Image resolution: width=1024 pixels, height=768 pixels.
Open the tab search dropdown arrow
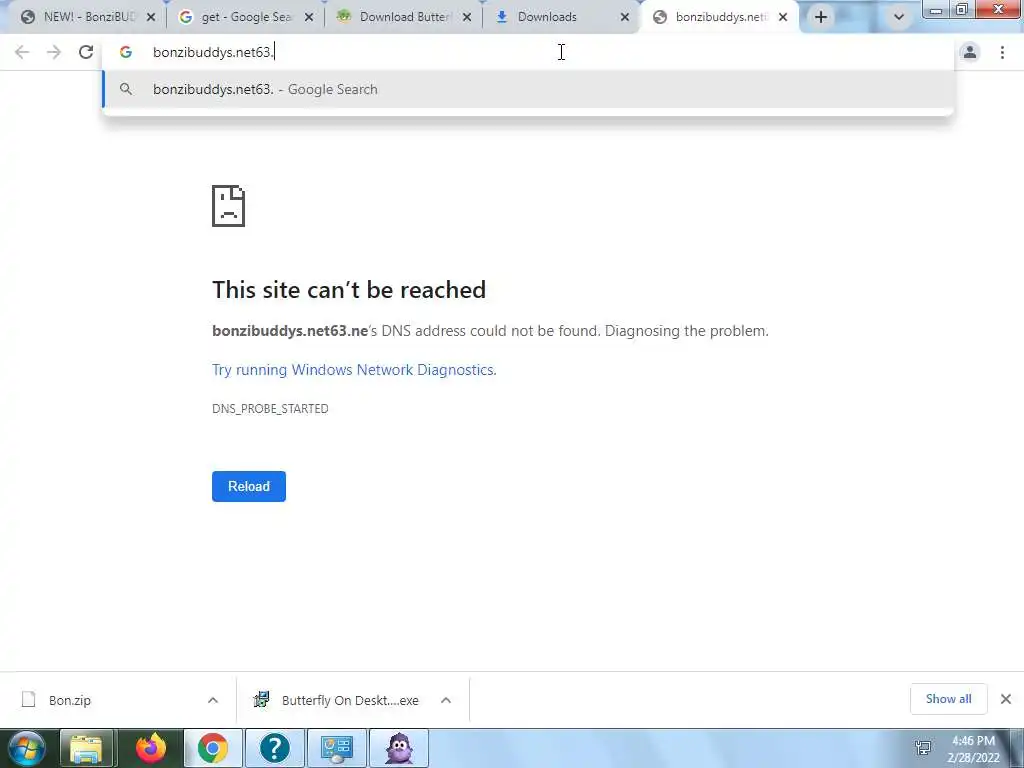(x=899, y=17)
